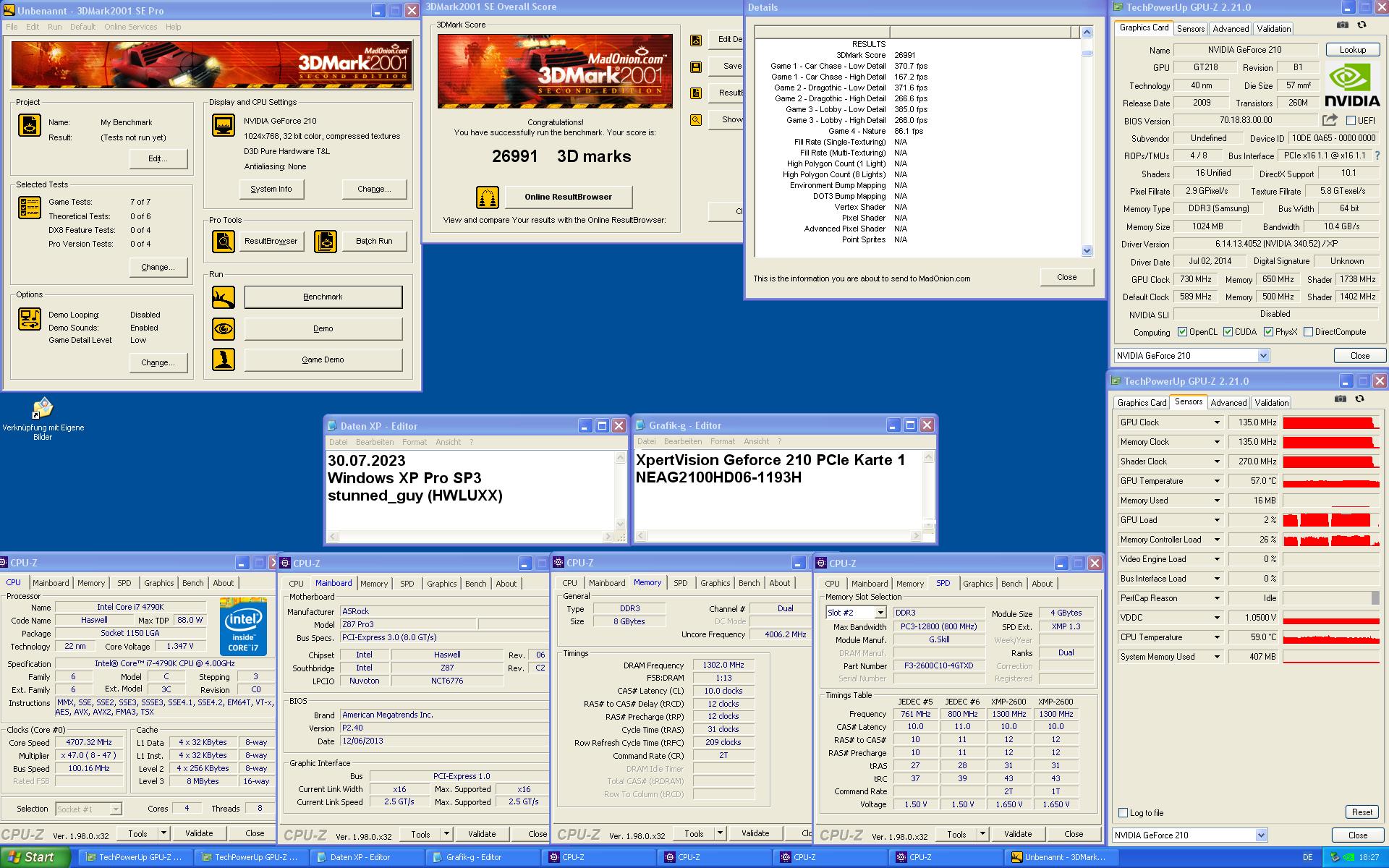The height and width of the screenshot is (868, 1389).
Task: Click the BIOS share/export icon in GPU-Z
Action: (1330, 120)
